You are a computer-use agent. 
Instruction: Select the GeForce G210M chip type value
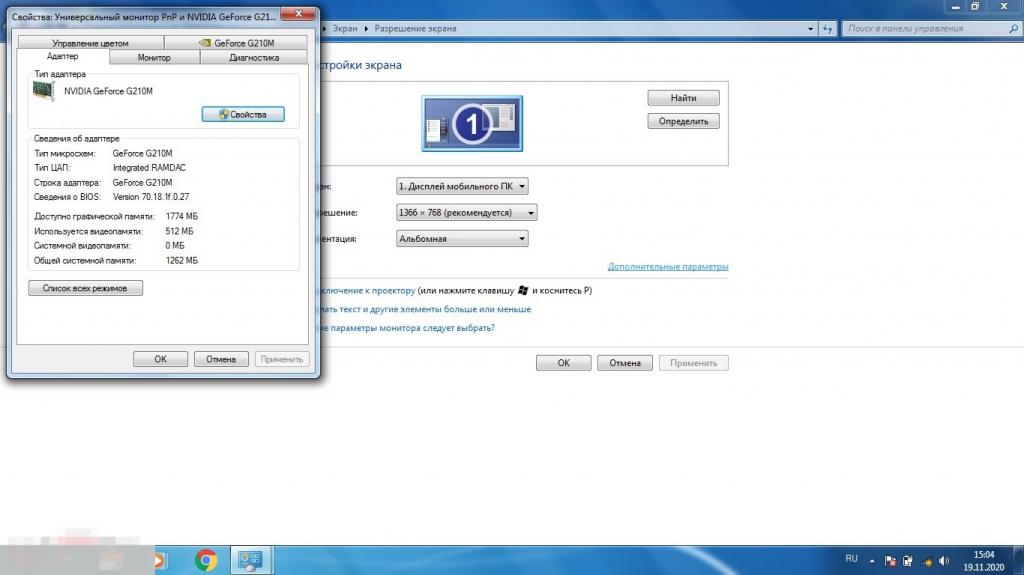pyautogui.click(x=142, y=154)
